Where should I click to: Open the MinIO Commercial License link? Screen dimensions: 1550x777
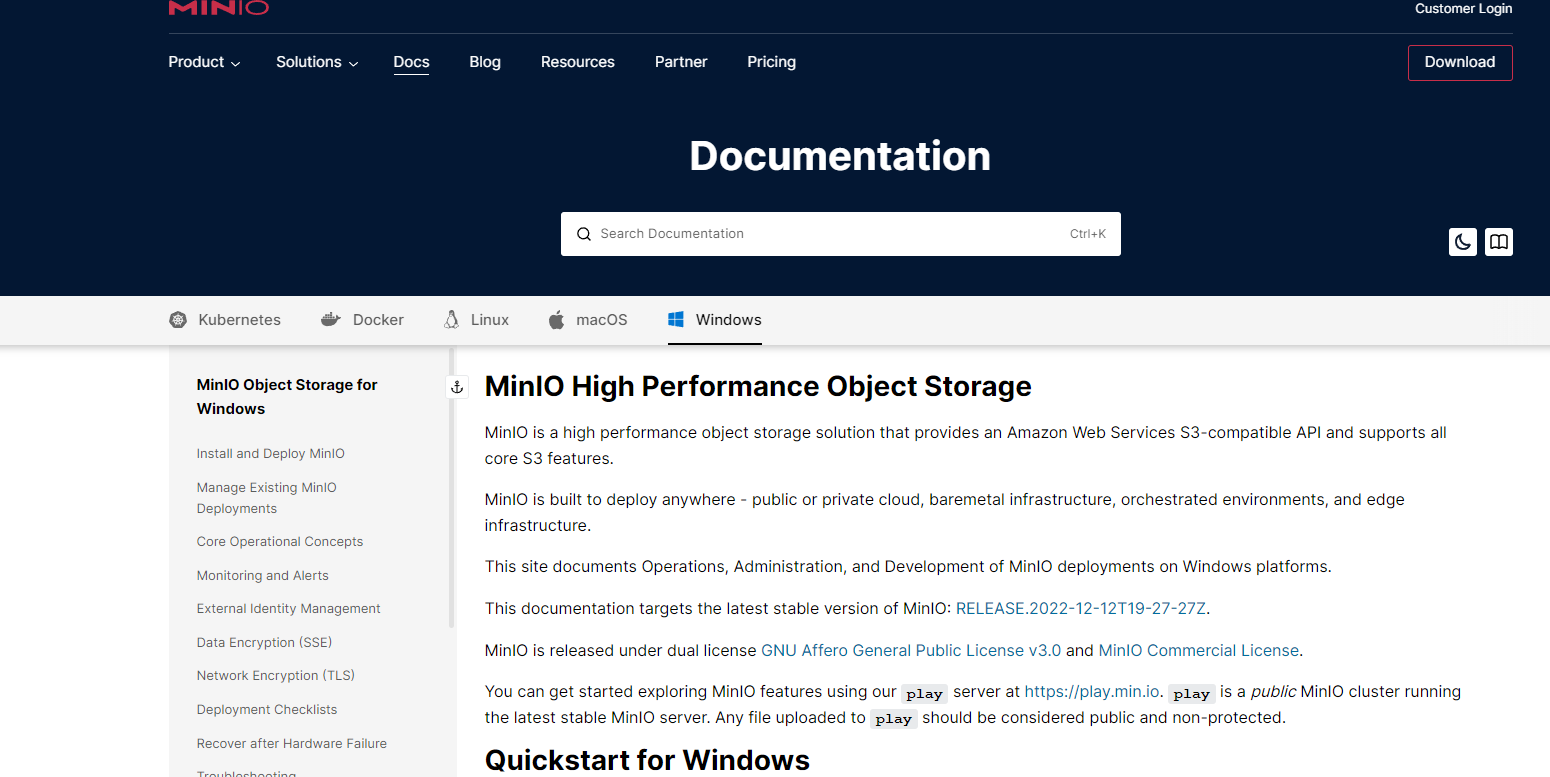click(x=1198, y=650)
